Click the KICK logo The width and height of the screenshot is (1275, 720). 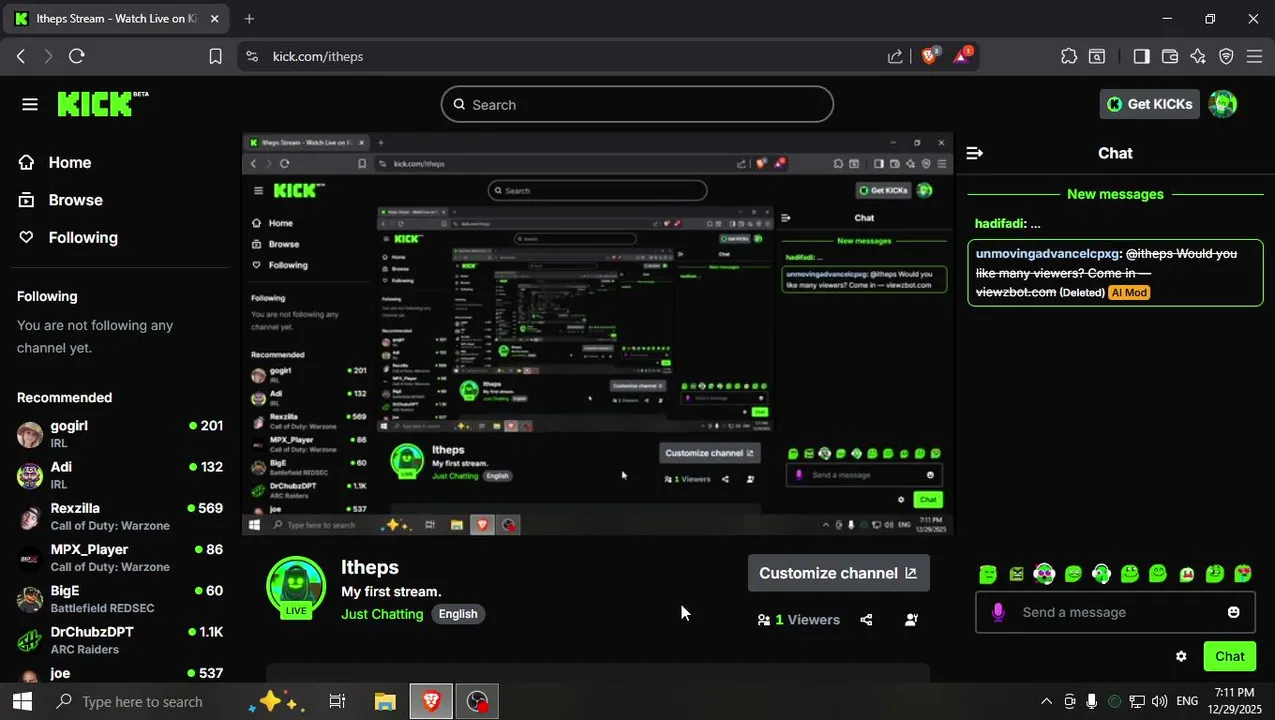click(102, 104)
